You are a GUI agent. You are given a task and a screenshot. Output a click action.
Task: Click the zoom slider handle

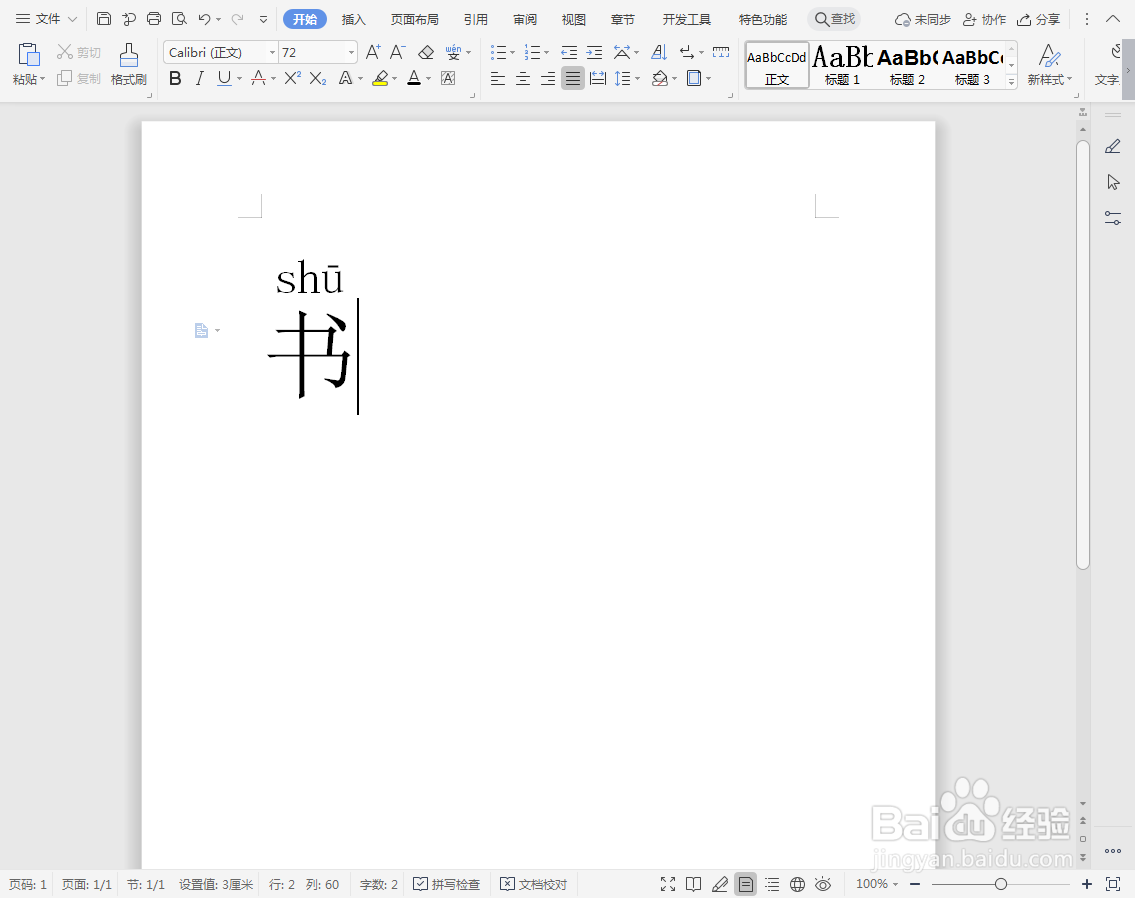[x=1000, y=884]
